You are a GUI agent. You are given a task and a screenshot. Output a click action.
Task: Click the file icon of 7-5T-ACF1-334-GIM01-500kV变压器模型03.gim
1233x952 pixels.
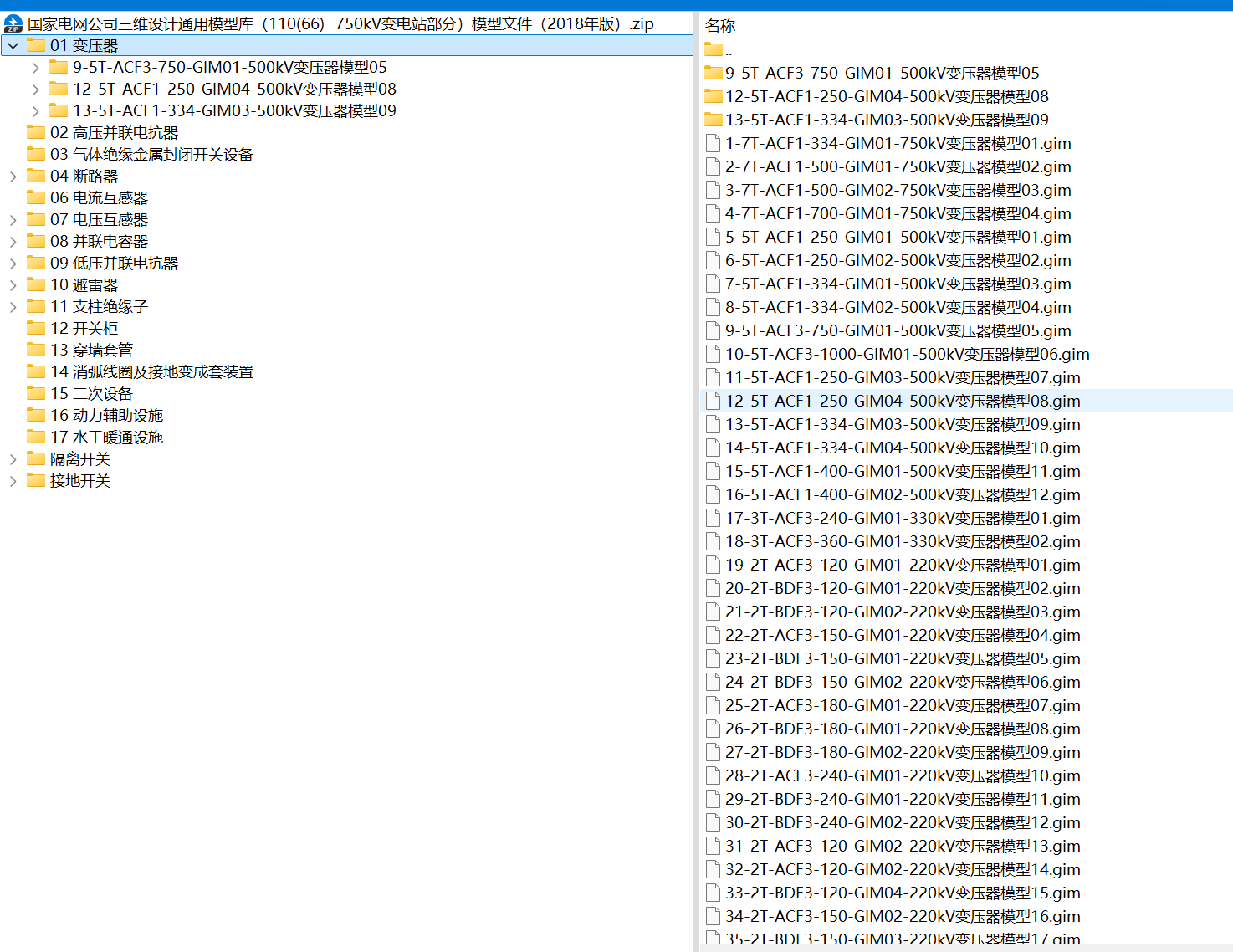coord(713,284)
